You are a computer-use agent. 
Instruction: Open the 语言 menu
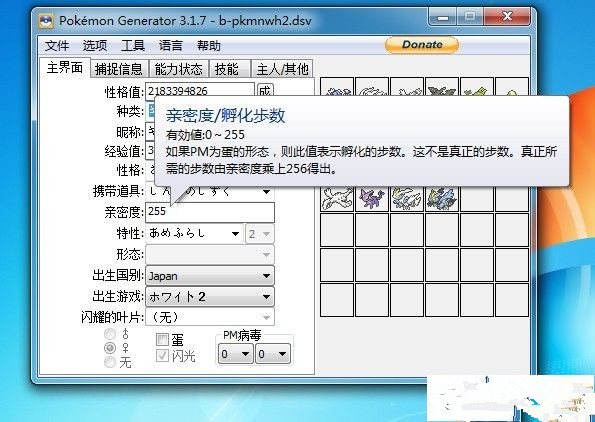coord(171,46)
